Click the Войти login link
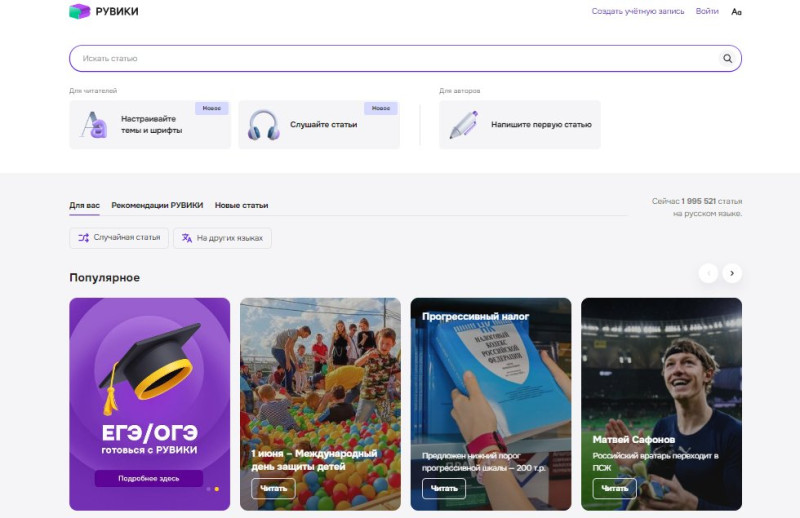This screenshot has height=518, width=800. click(707, 12)
